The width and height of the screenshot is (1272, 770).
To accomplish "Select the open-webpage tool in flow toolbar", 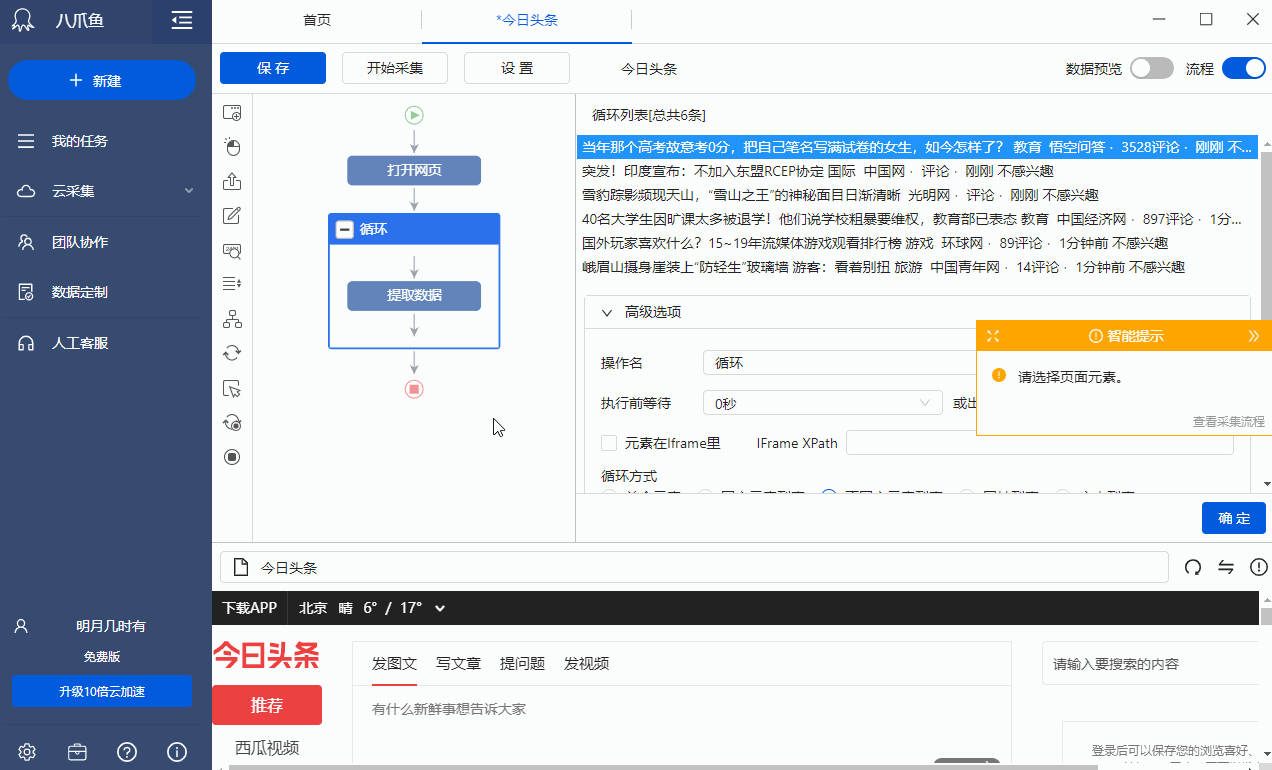I will tap(232, 113).
